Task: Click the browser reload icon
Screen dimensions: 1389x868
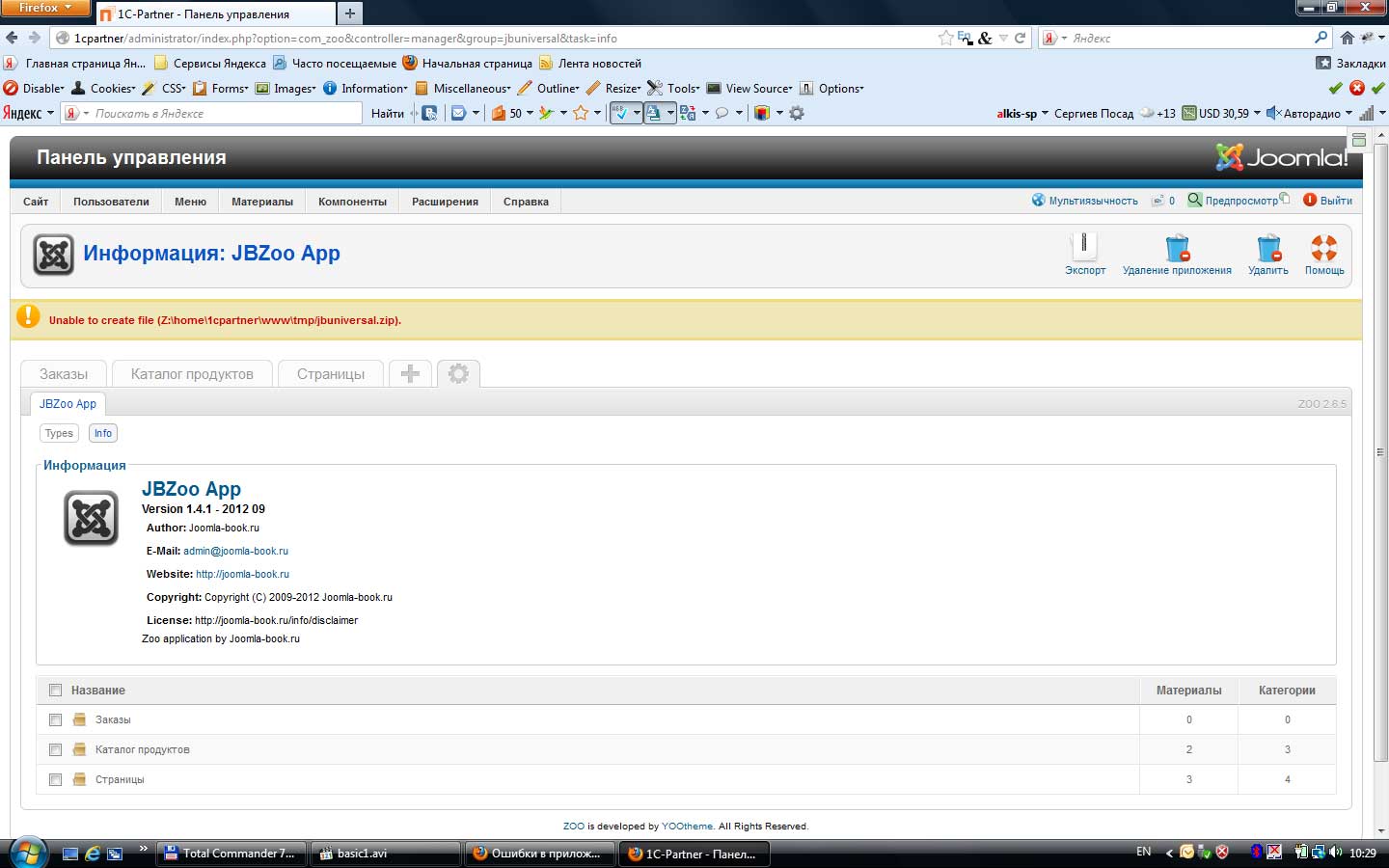Action: pos(1020,39)
